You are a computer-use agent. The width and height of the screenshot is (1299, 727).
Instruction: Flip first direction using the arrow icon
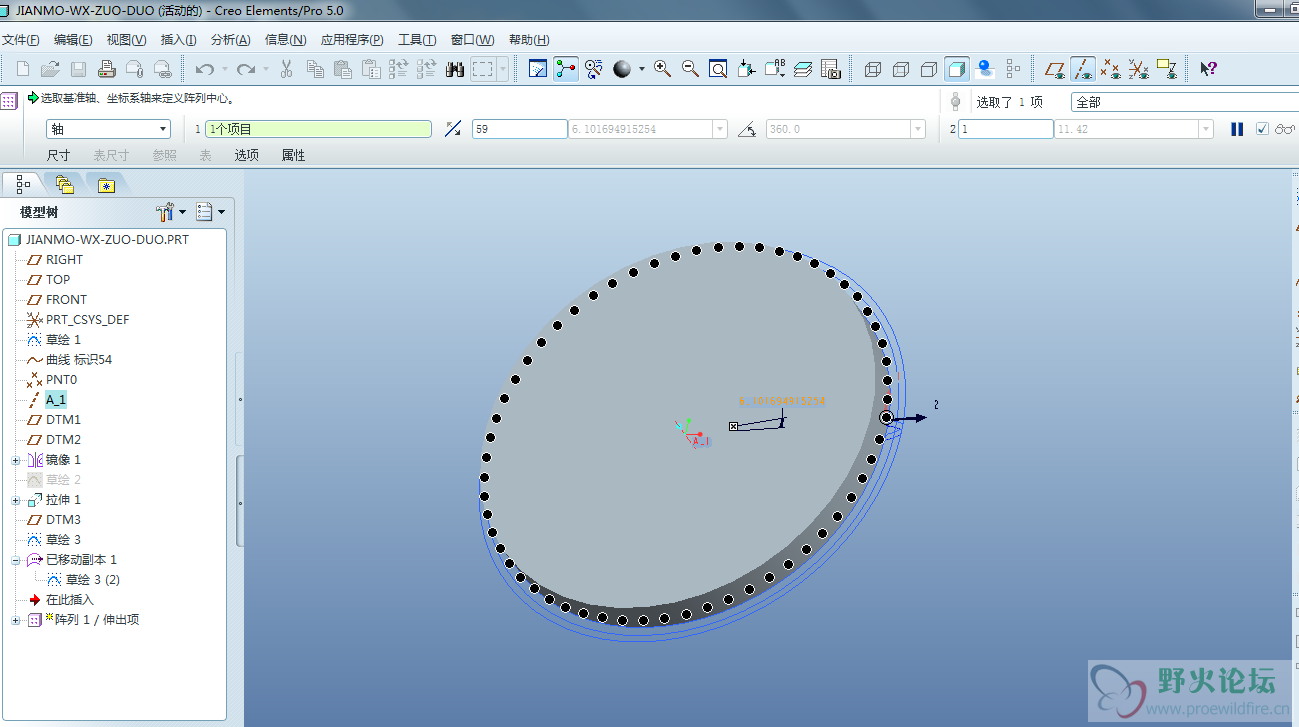coord(453,129)
